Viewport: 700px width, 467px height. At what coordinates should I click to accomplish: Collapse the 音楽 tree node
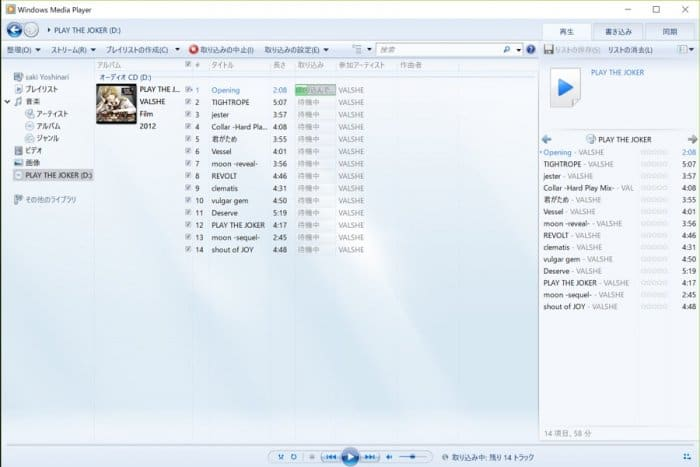coord(7,102)
